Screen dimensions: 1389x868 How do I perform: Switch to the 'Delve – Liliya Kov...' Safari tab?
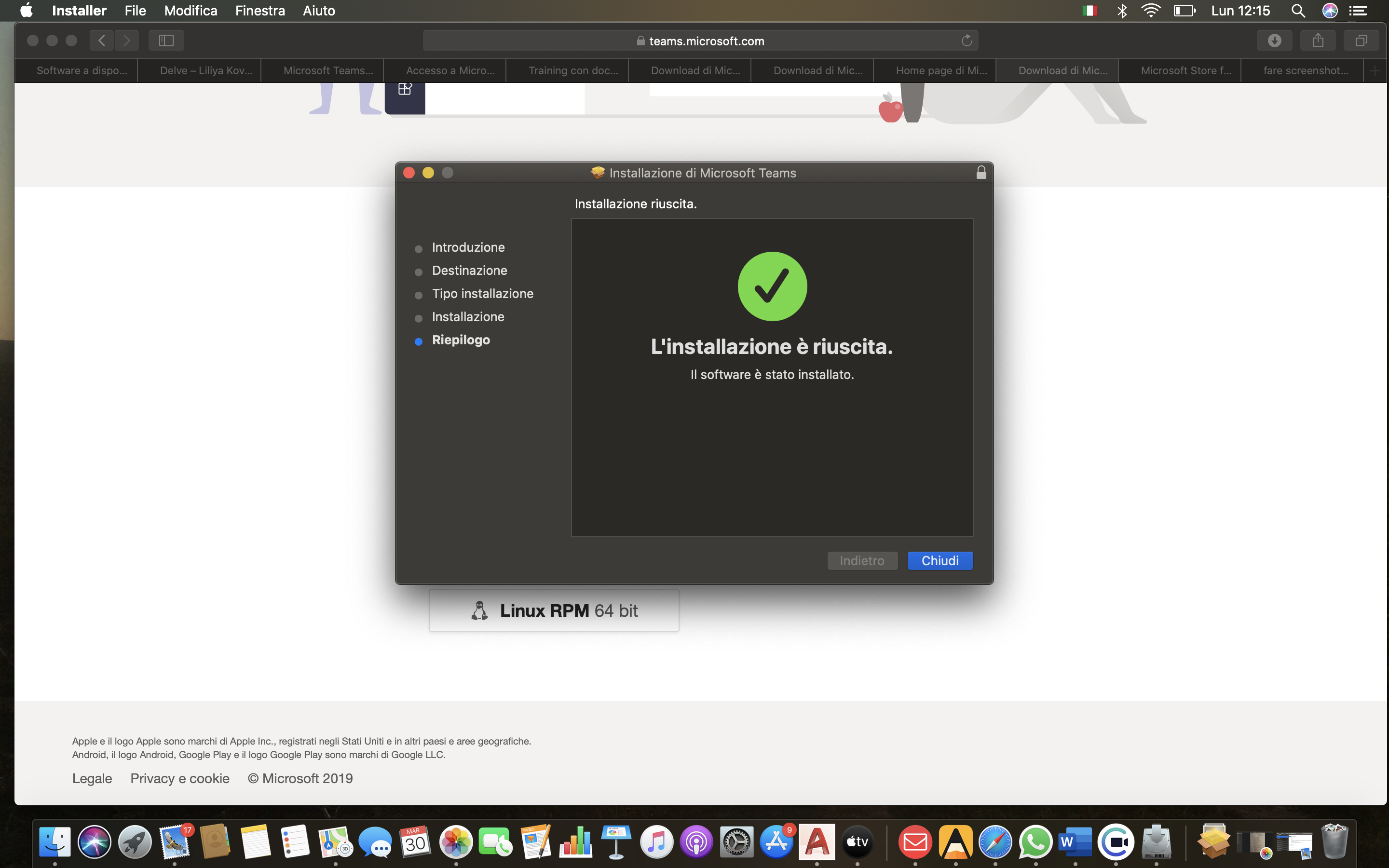pyautogui.click(x=199, y=70)
